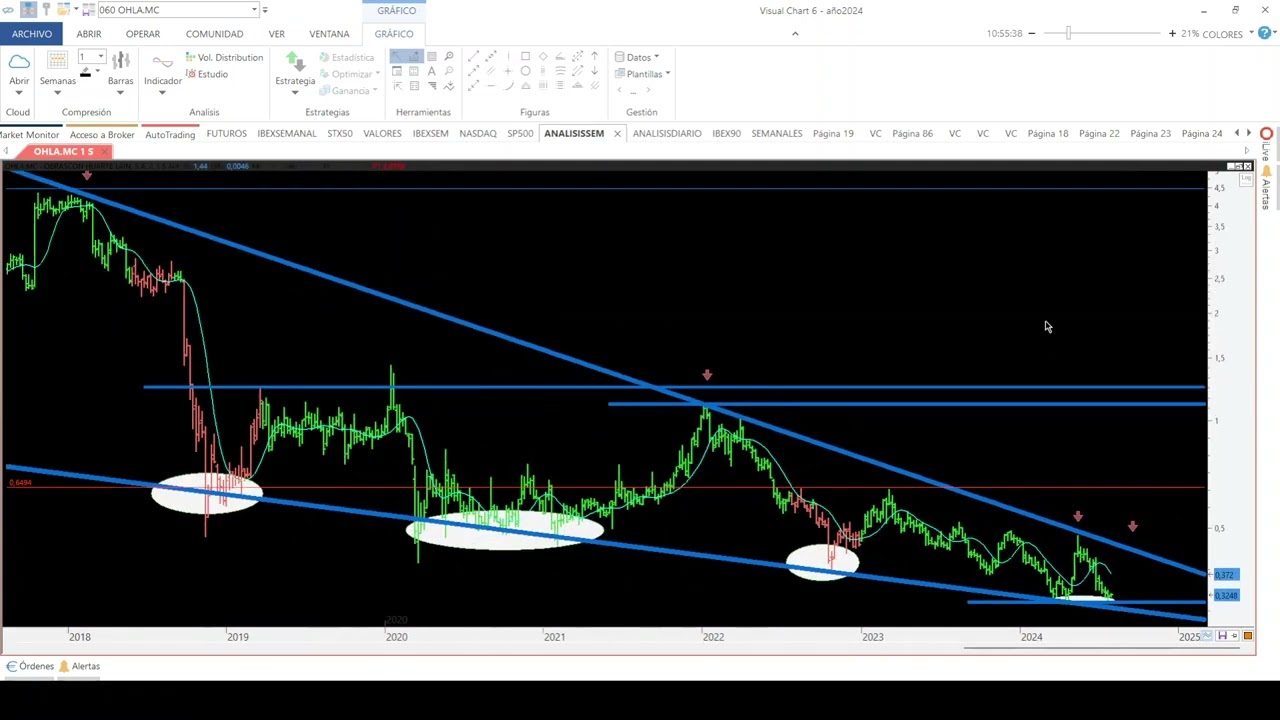Open the COMUNIDAD ribbon tab
The height and width of the screenshot is (720, 1280).
click(x=214, y=34)
